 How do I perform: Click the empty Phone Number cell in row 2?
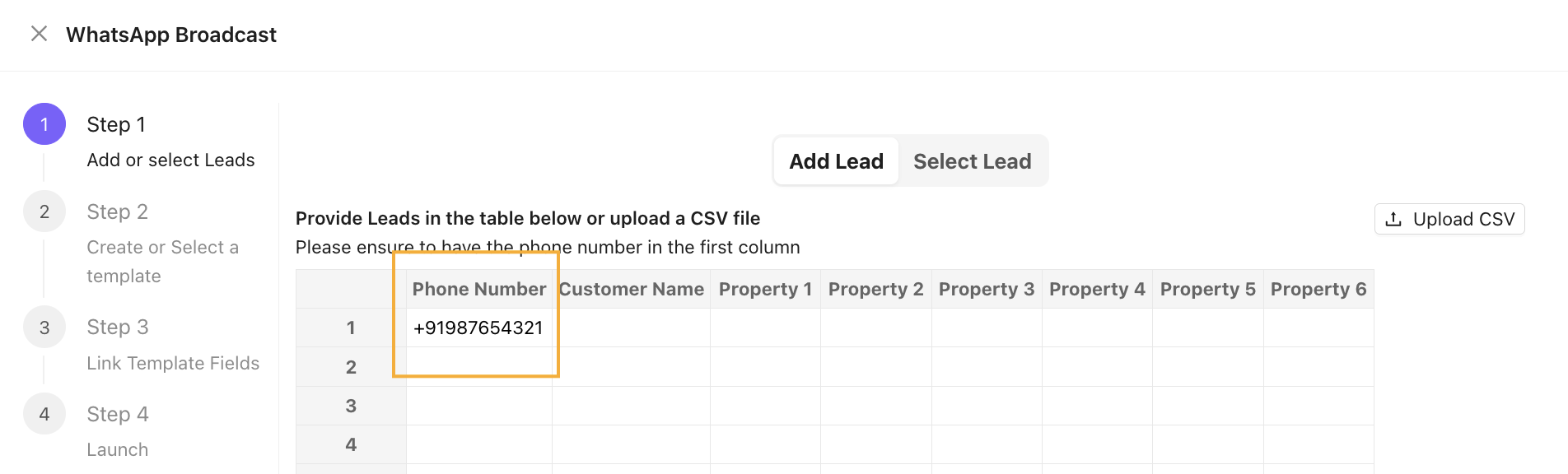click(479, 367)
